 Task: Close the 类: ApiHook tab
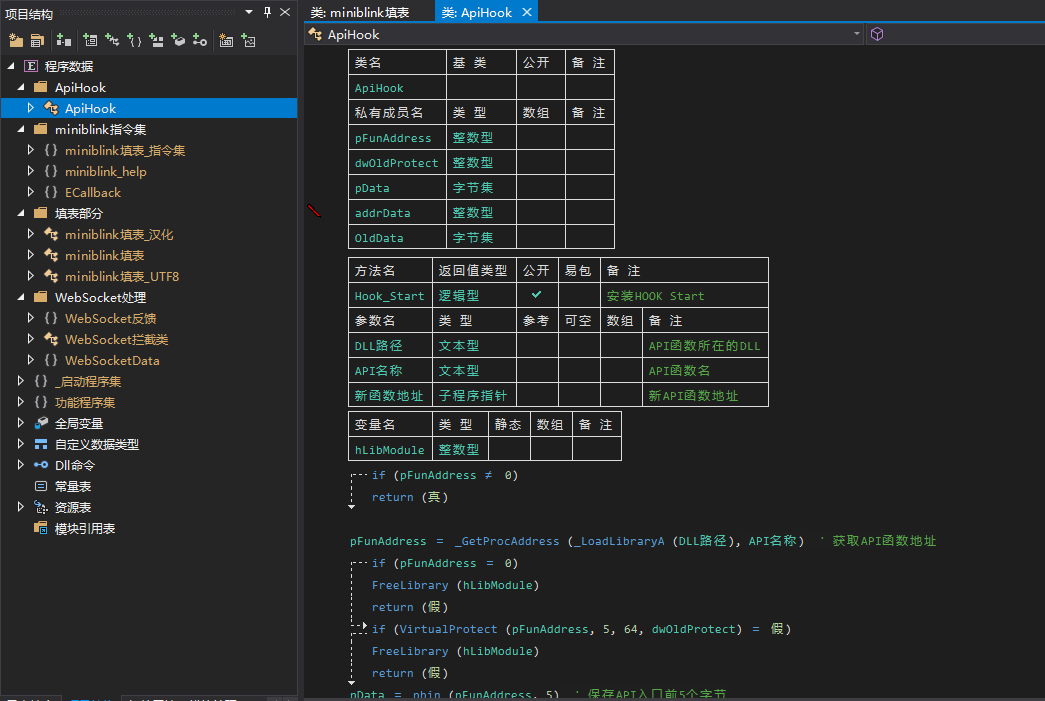pyautogui.click(x=527, y=13)
